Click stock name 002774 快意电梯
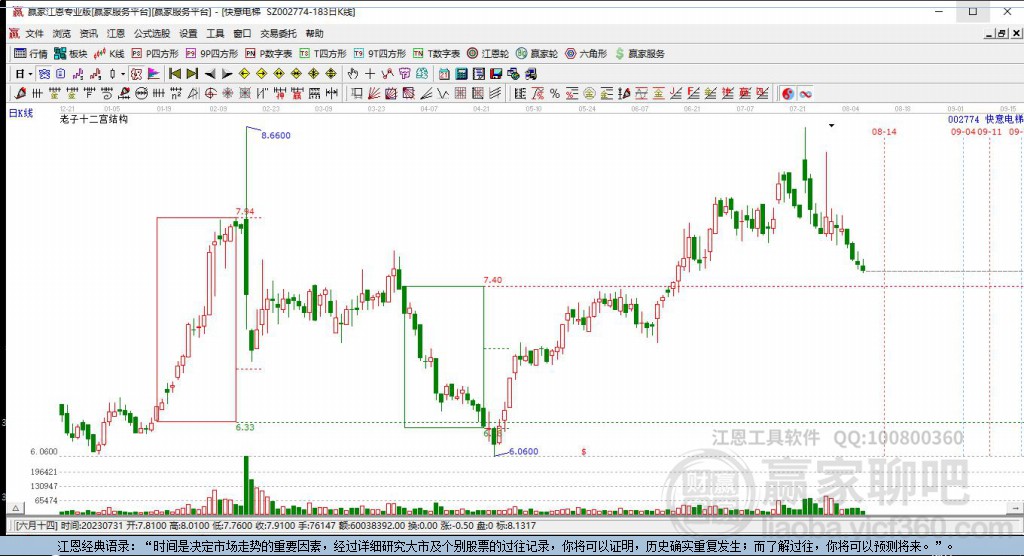Image resolution: width=1024 pixels, height=556 pixels. tap(985, 119)
